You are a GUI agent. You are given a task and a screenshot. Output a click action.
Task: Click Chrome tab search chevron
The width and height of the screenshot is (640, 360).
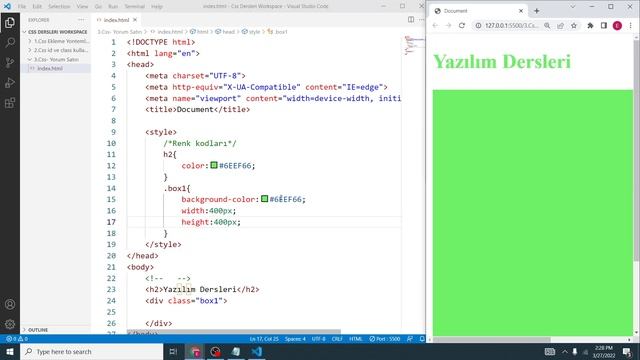coord(573,7)
